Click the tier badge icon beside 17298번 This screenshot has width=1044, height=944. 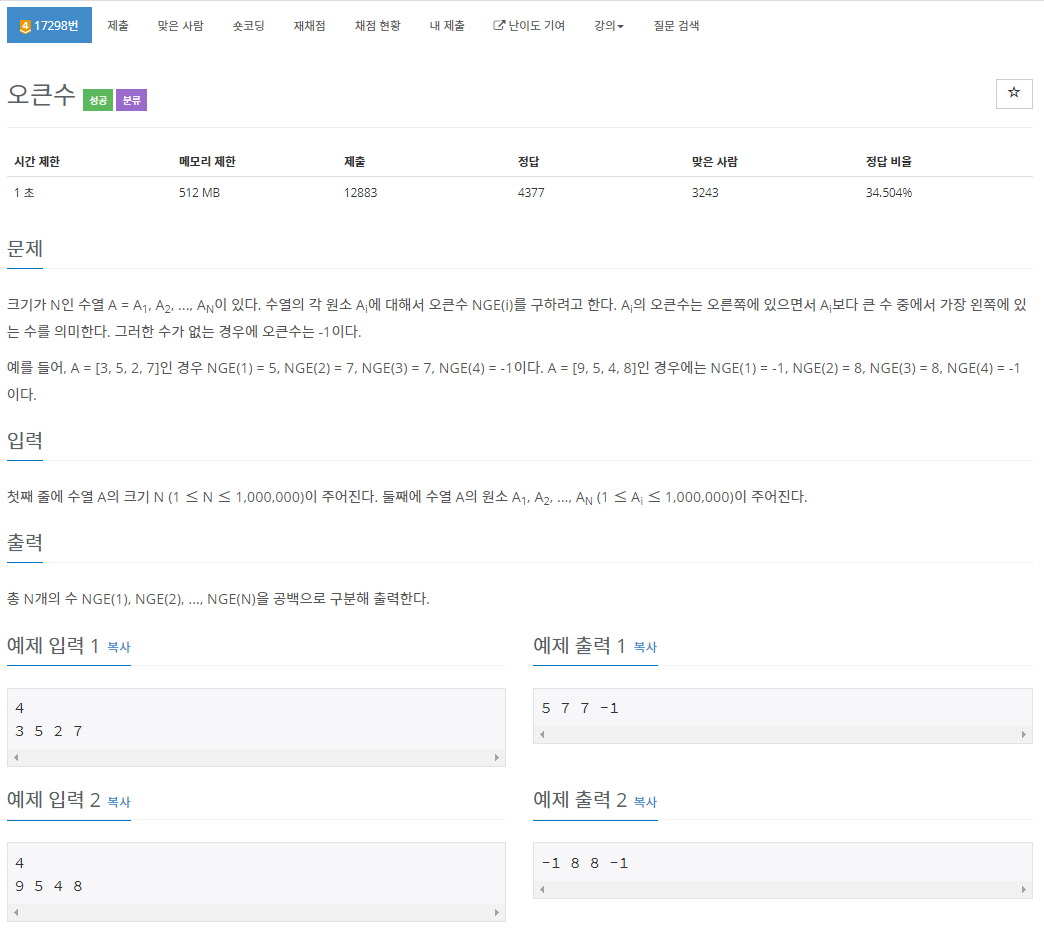tap(25, 27)
